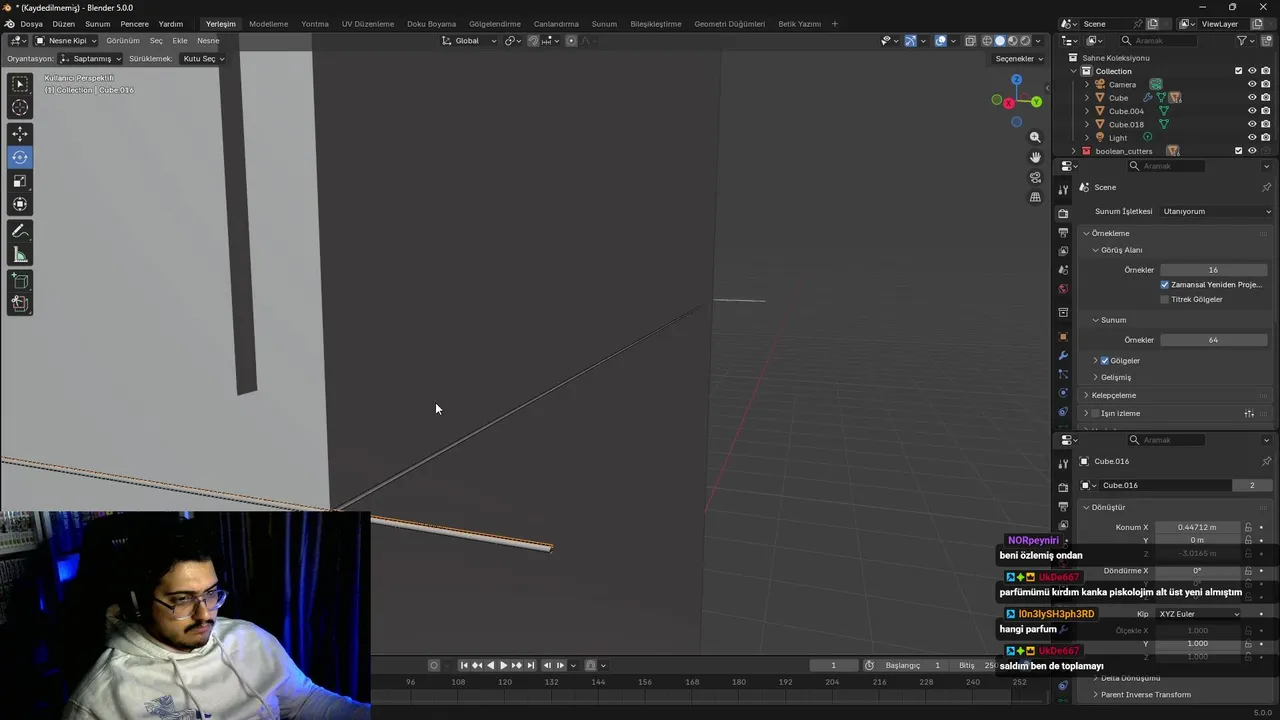Switch to the Gölgelendirme workspace tab

495,24
